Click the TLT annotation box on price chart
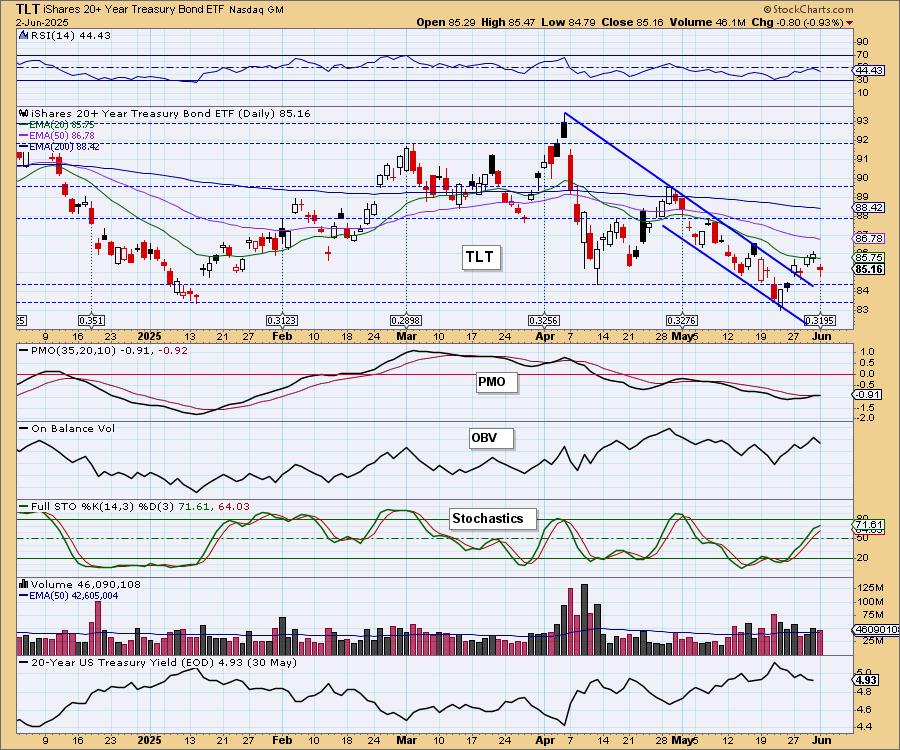 [x=480, y=257]
